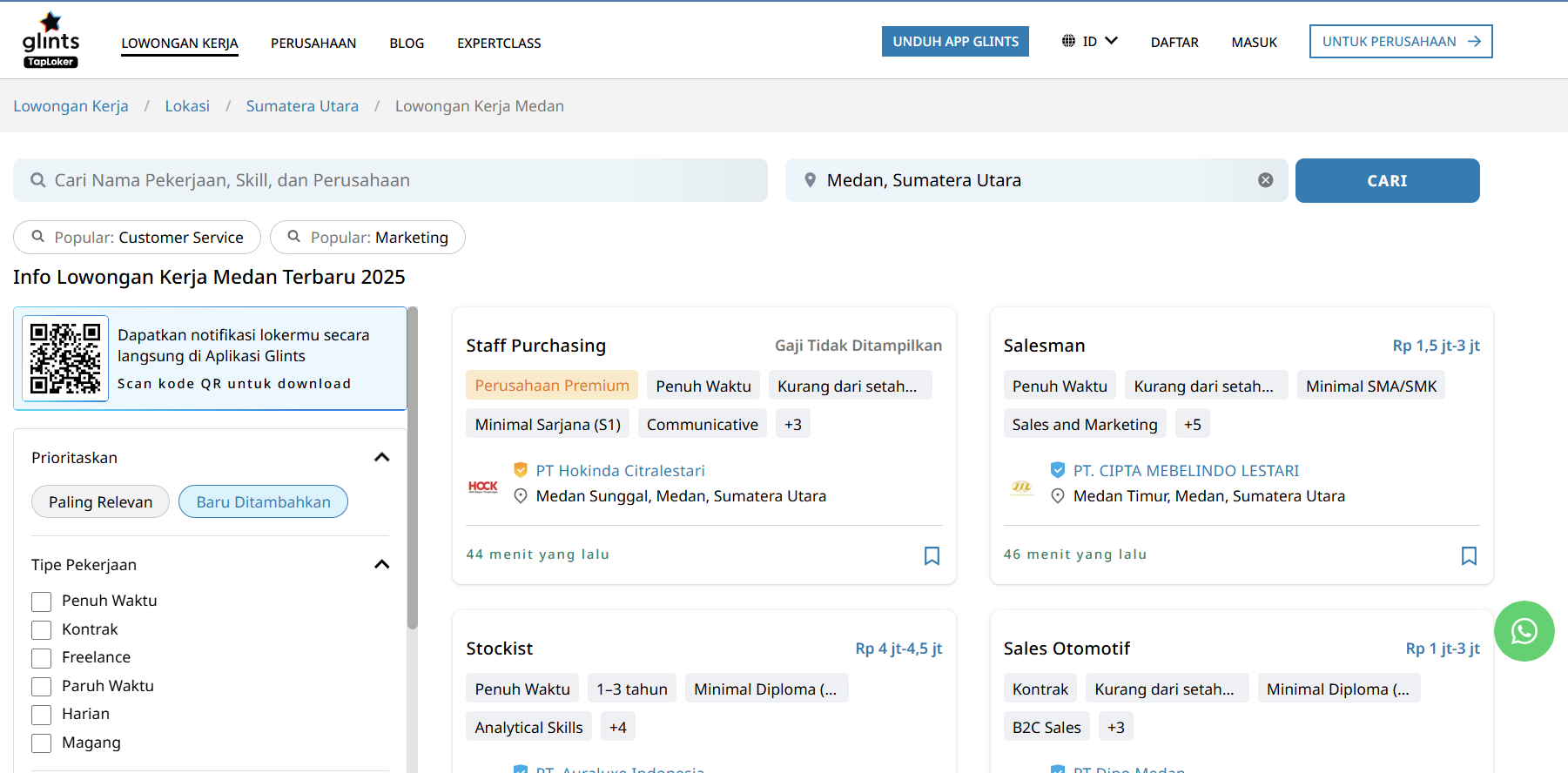Click verified badge next to PT Hokinda Citralestari

[x=521, y=470]
